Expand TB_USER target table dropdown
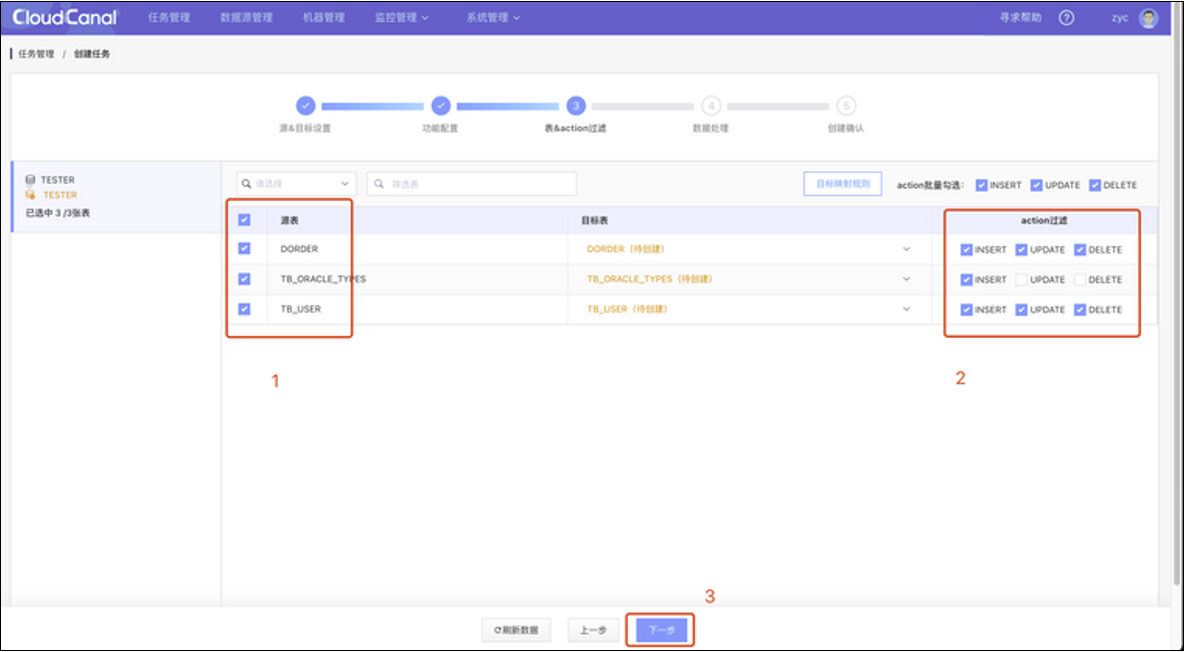1184x652 pixels. [x=907, y=309]
